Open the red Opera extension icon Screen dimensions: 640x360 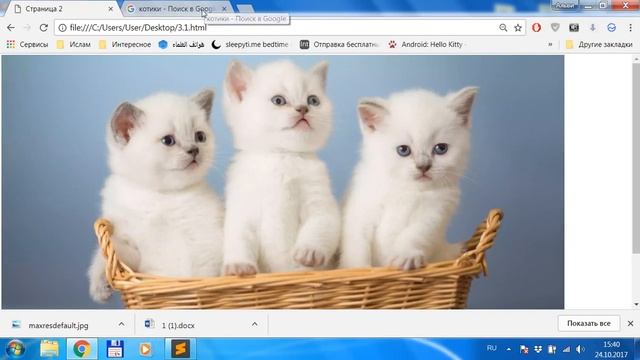[536, 27]
